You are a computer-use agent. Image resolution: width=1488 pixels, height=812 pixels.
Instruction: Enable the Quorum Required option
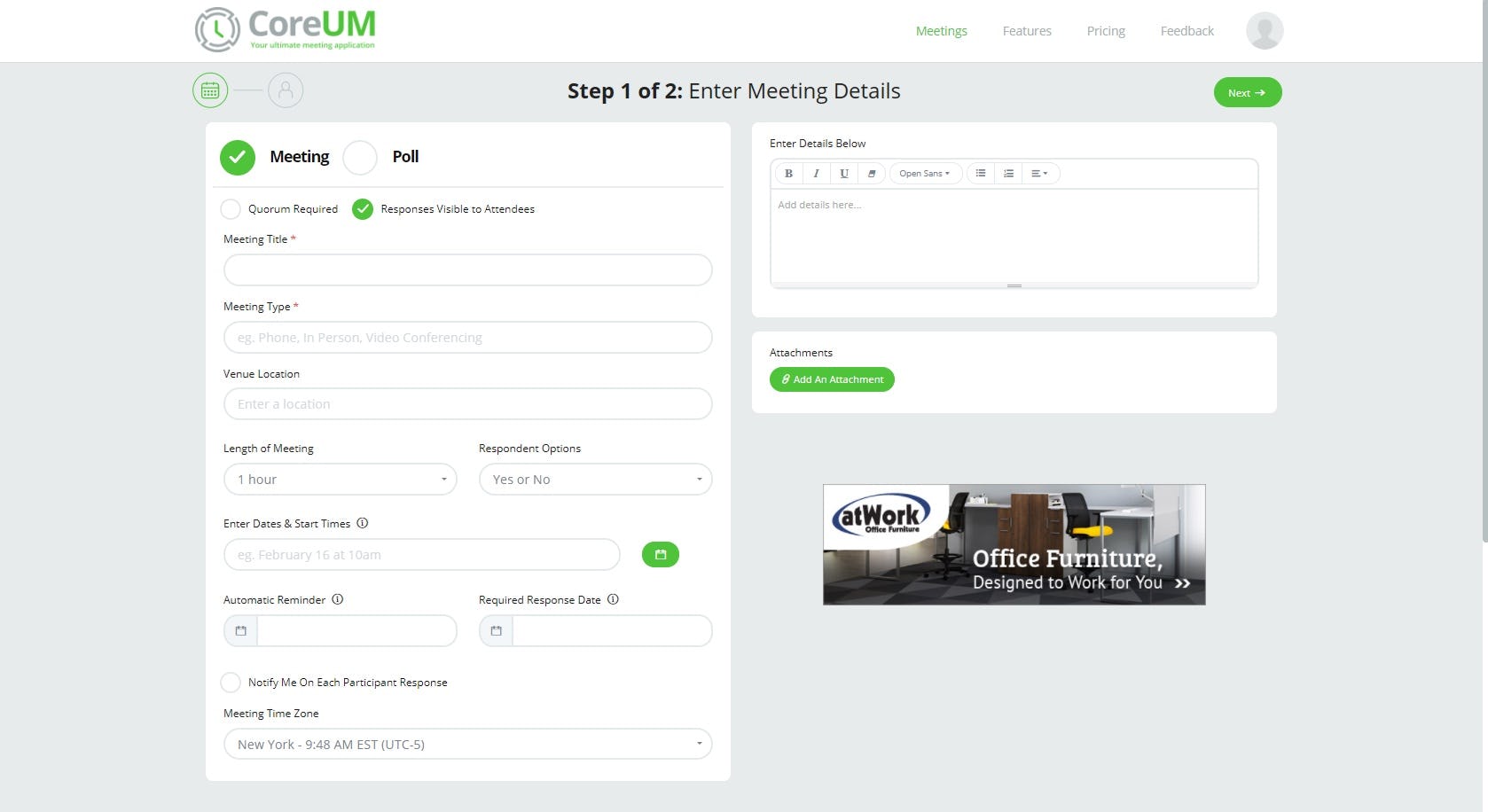point(231,209)
